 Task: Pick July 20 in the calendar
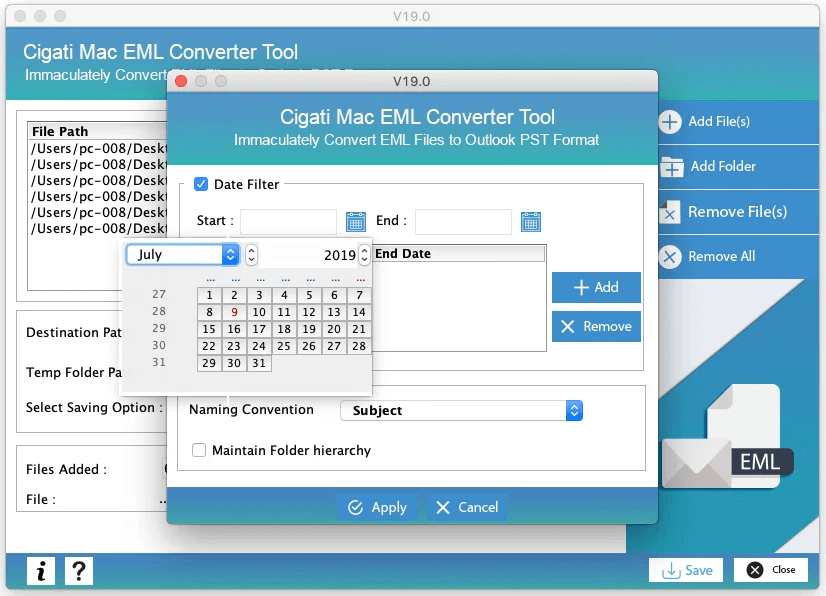[x=334, y=329]
